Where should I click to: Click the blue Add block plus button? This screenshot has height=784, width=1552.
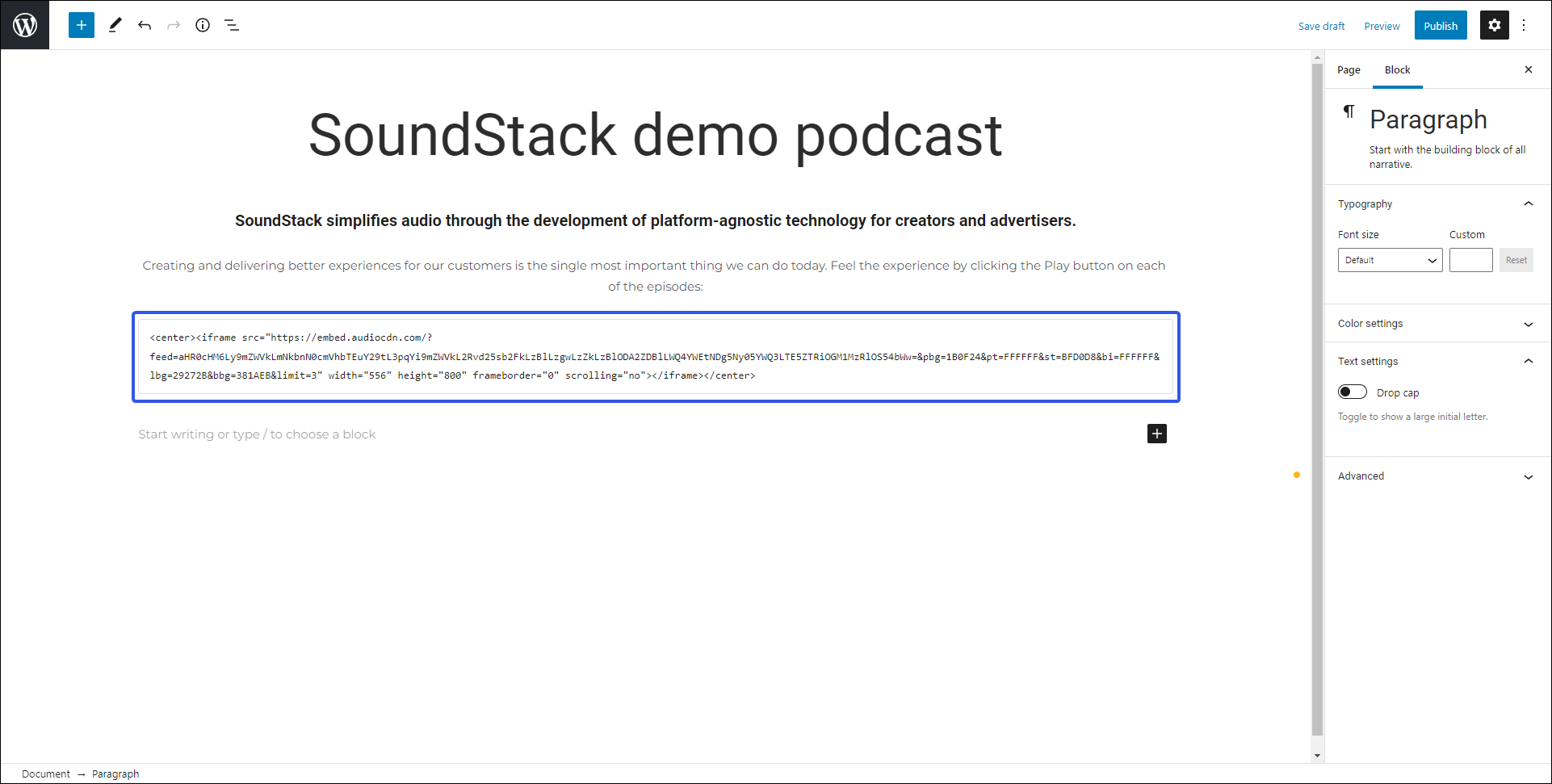(x=82, y=25)
